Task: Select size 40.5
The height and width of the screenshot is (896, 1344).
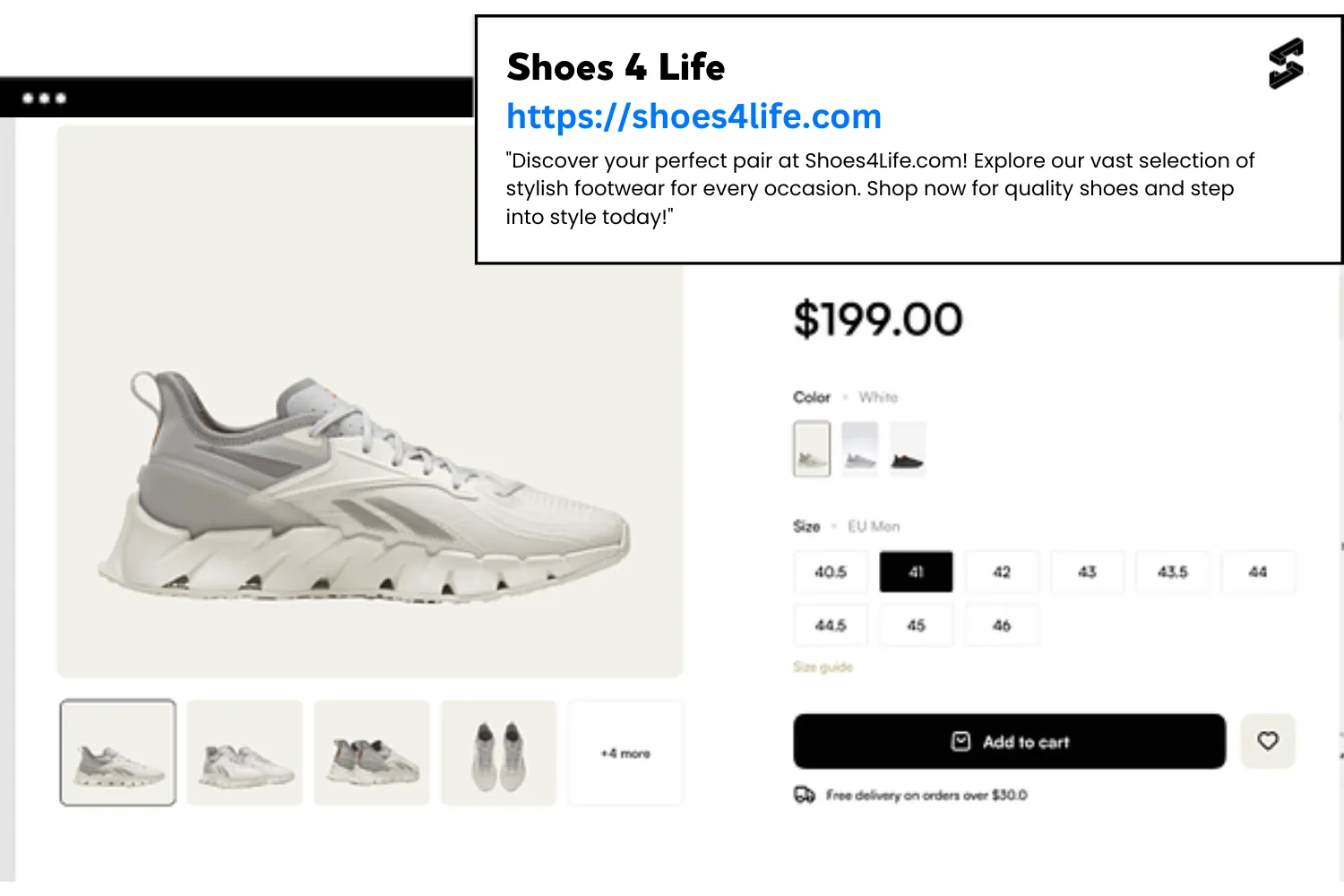Action: click(831, 572)
